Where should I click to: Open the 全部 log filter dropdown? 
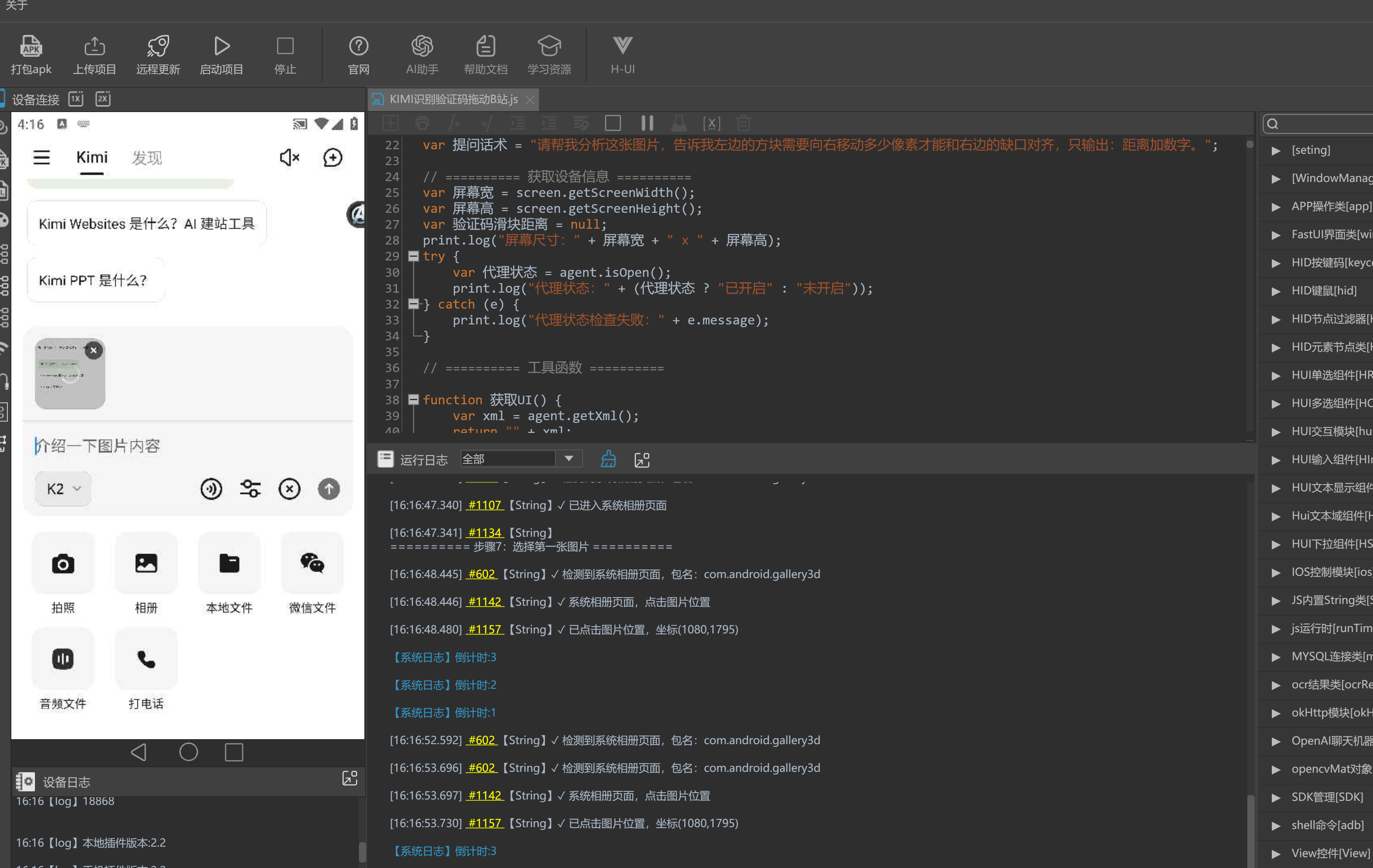(520, 459)
